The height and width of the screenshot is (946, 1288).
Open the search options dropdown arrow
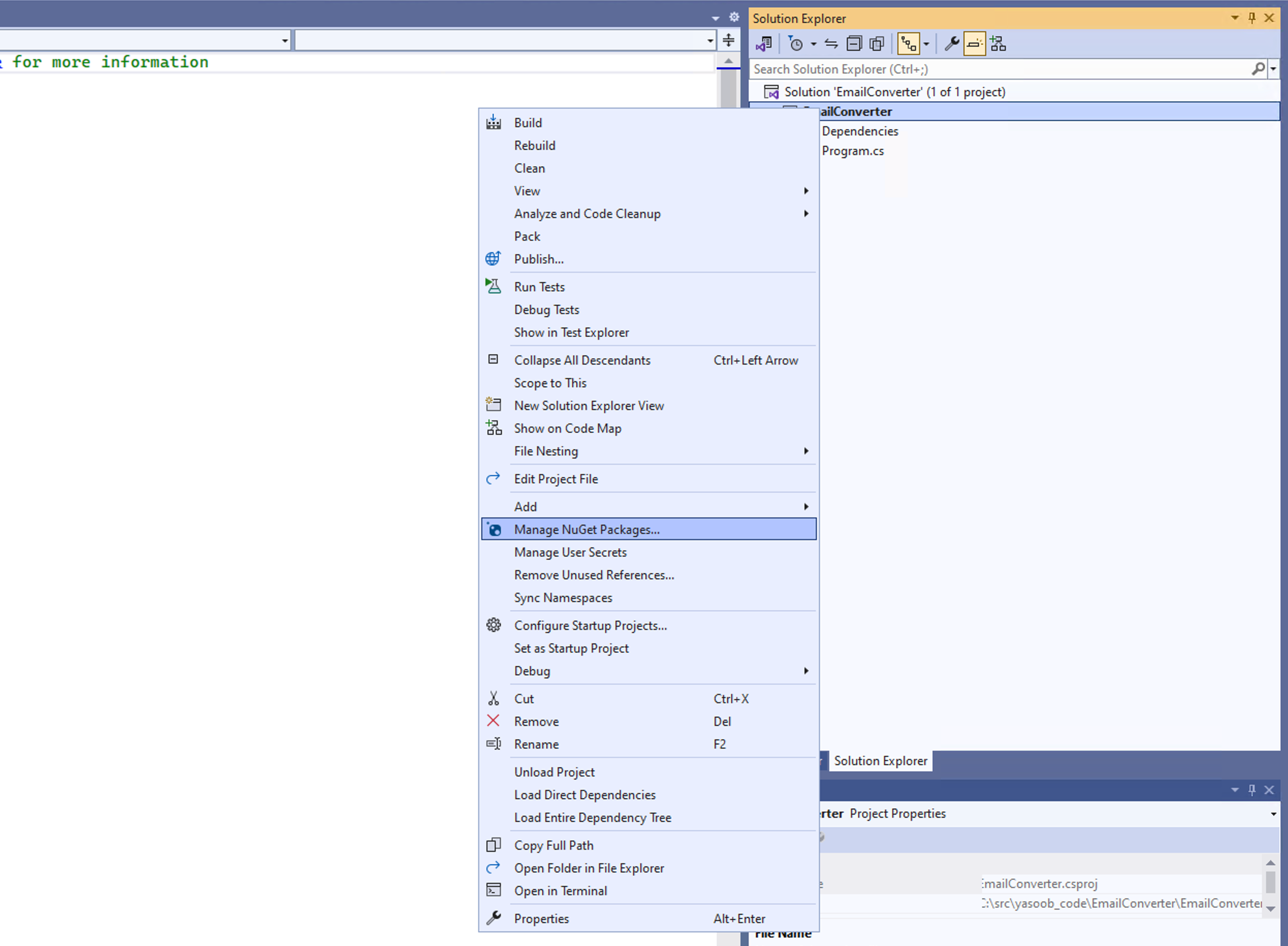pyautogui.click(x=1273, y=69)
